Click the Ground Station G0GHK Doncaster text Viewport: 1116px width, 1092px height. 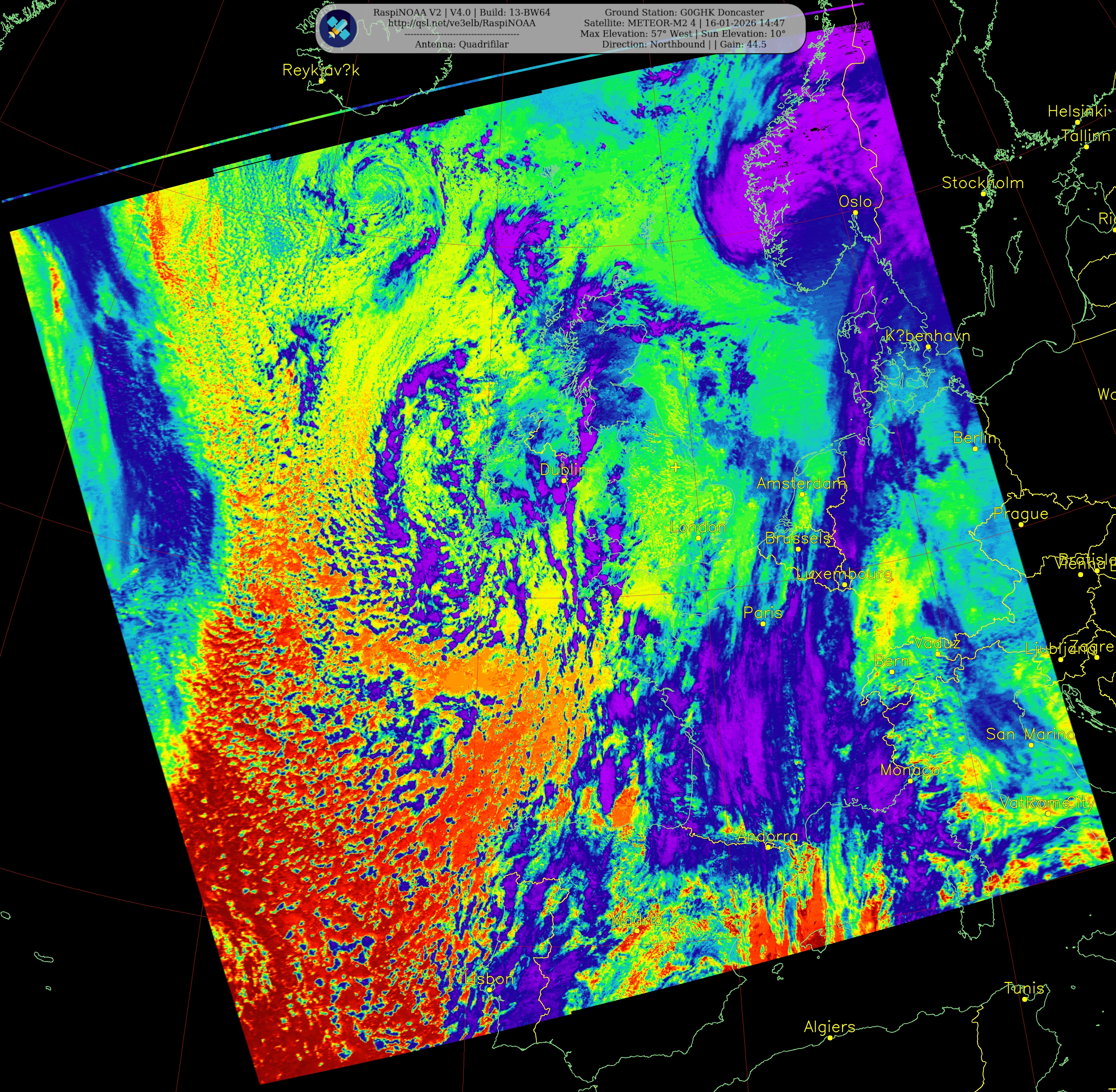point(684,12)
